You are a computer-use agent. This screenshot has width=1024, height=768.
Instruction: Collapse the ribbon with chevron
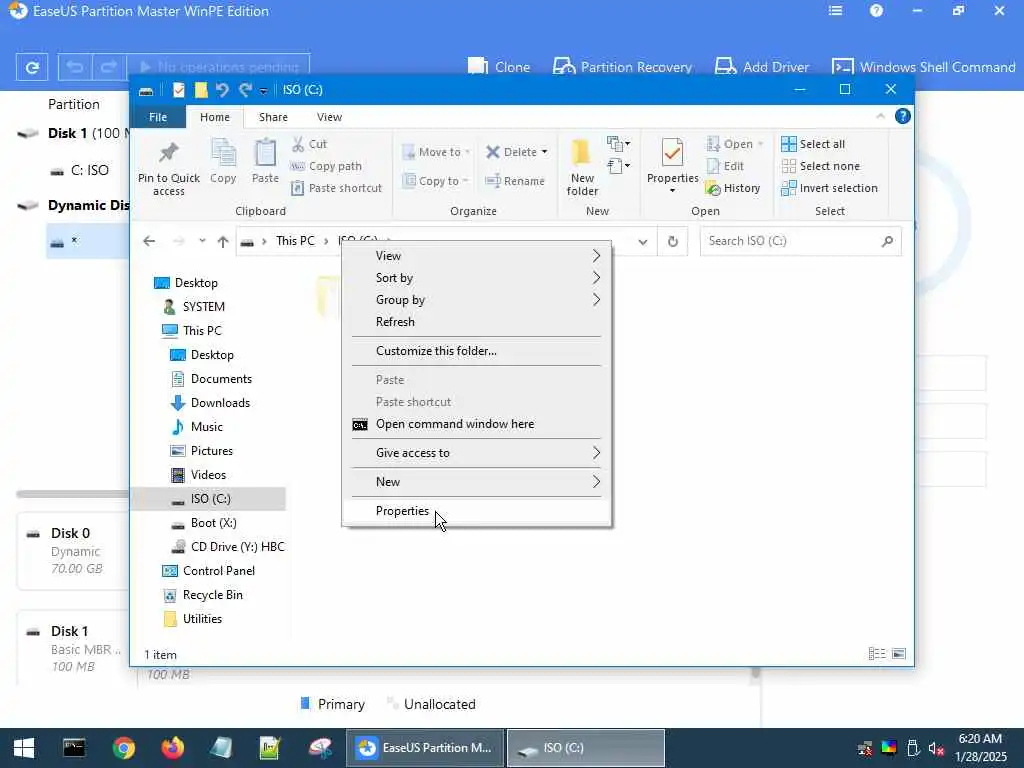click(880, 116)
